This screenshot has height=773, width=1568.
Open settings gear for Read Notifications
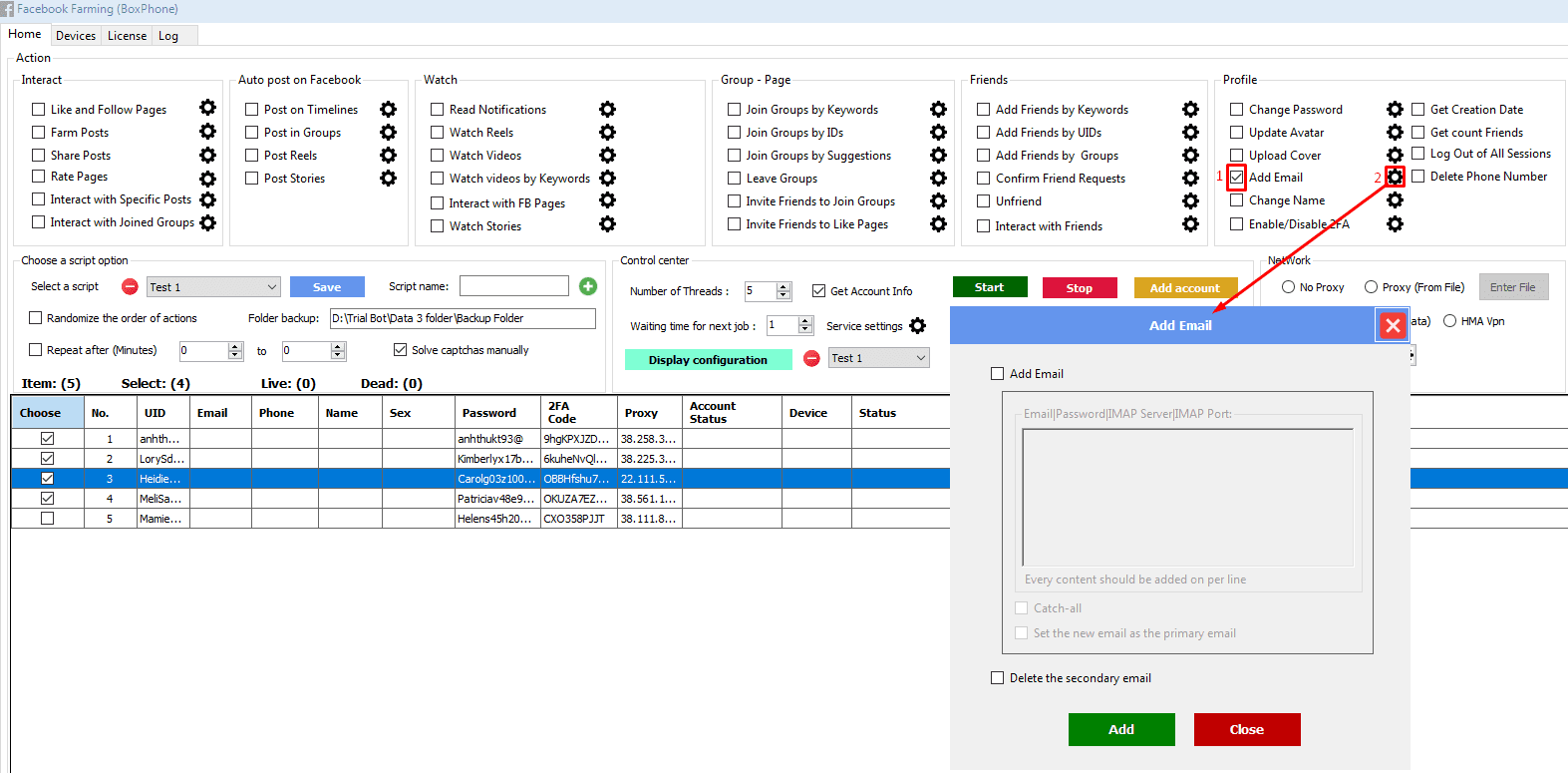[607, 109]
